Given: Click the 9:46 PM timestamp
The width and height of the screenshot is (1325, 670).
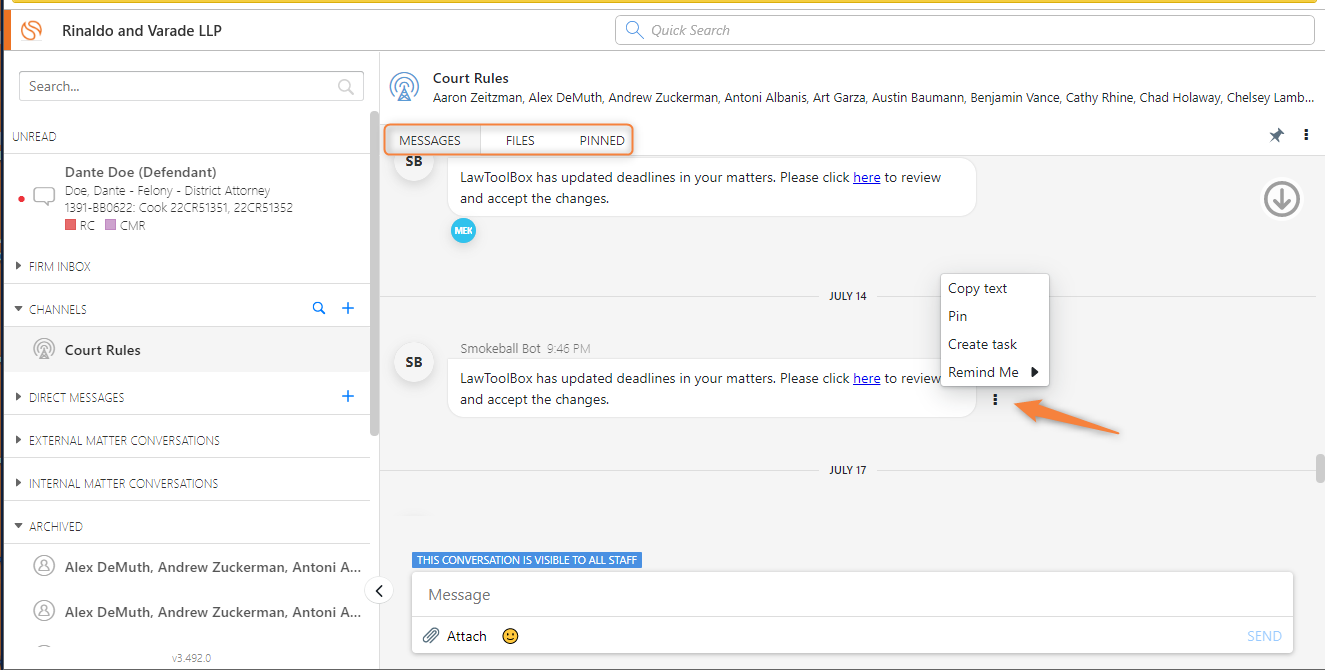Looking at the screenshot, I should [569, 349].
